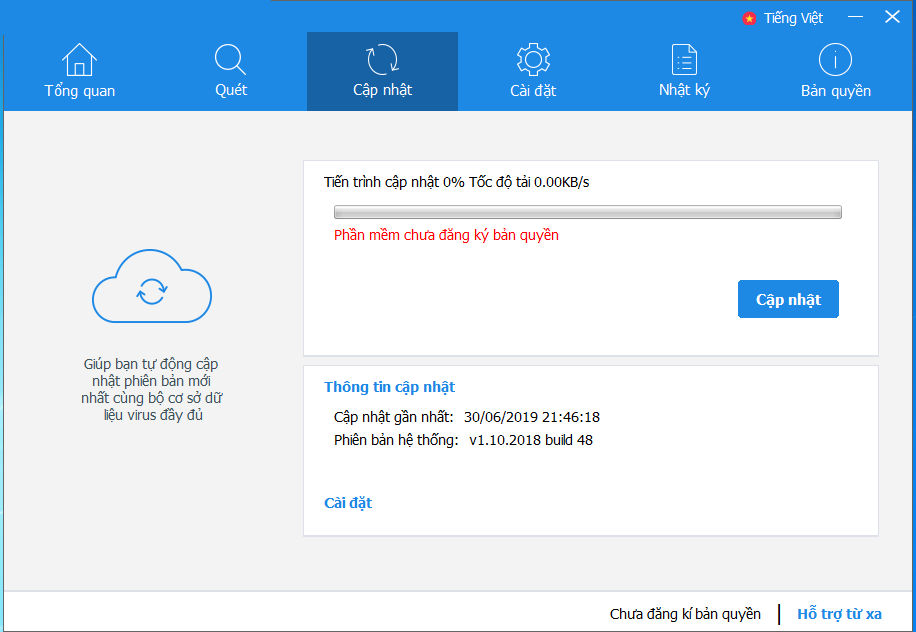Select the magnifying glass Quét icon
This screenshot has width=916, height=632.
click(x=231, y=60)
